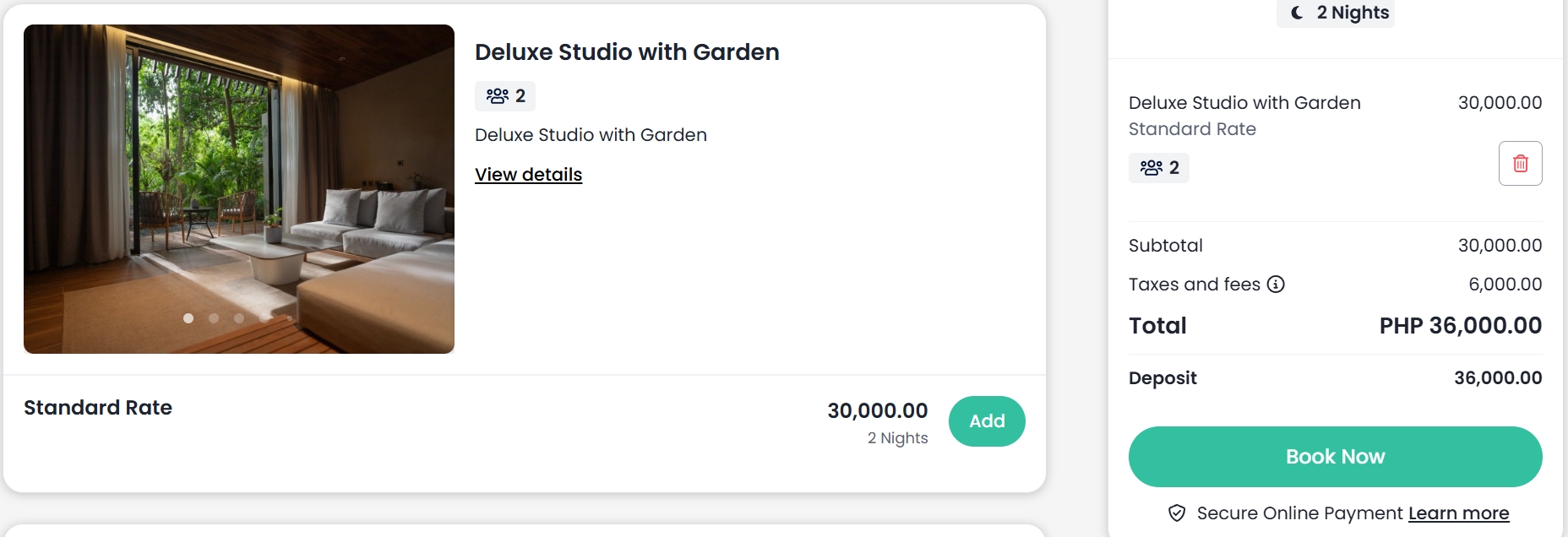Click the guests icon in the booking summary
The height and width of the screenshot is (537, 1568).
coord(1151,168)
